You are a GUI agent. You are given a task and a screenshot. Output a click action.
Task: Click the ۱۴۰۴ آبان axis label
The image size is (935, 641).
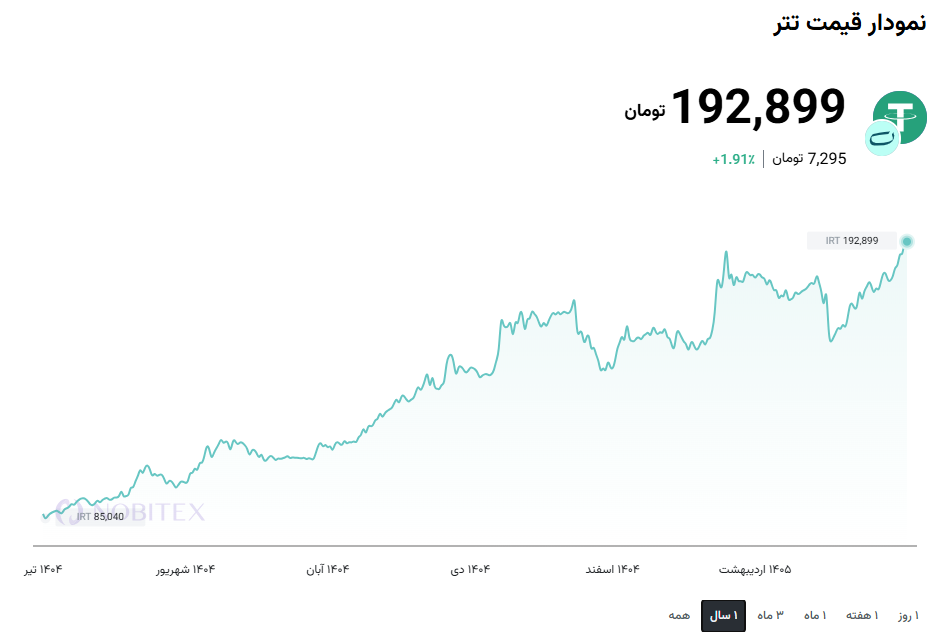click(328, 569)
